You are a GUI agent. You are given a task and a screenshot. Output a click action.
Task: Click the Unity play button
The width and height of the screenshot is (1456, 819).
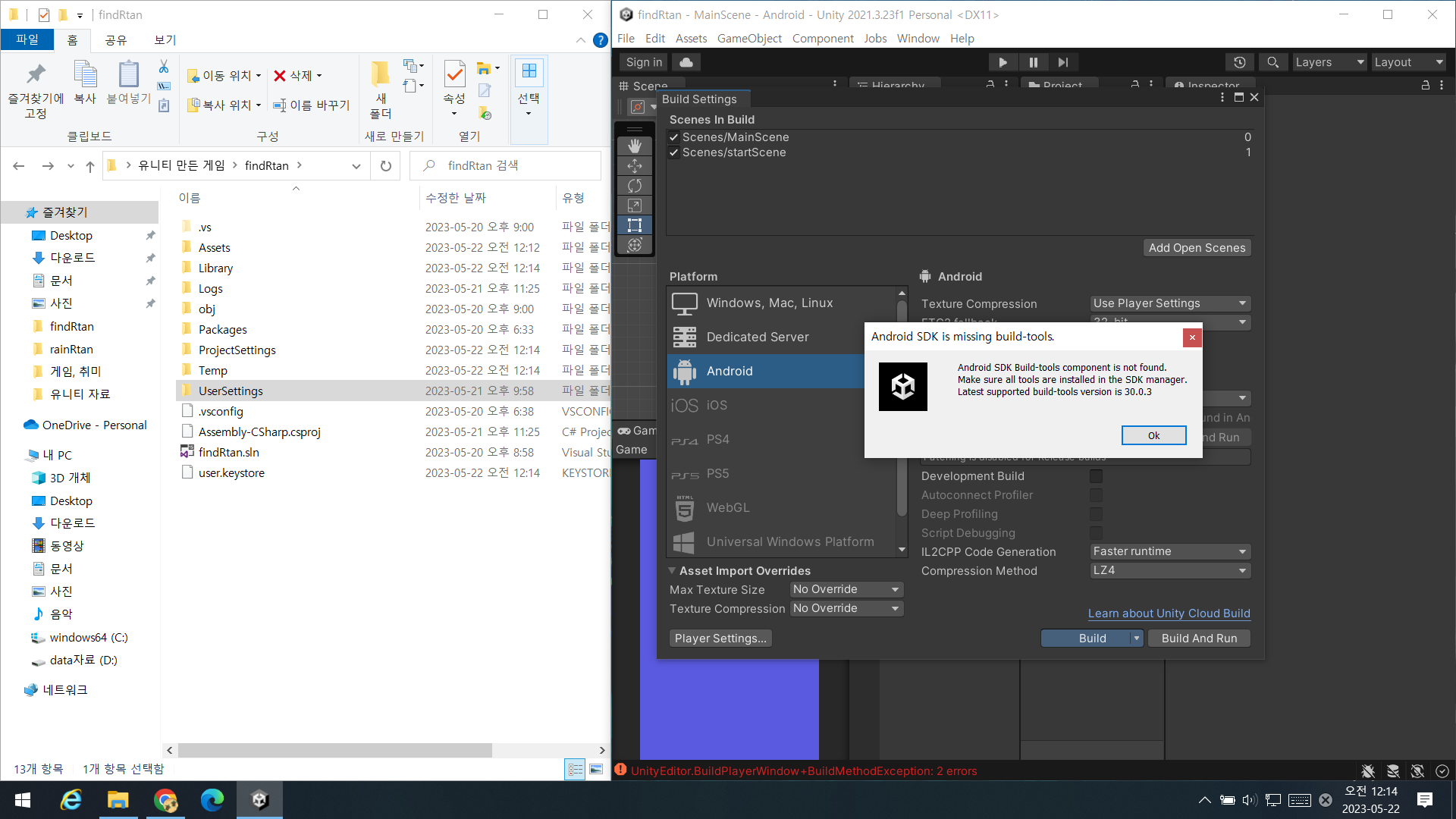(x=1003, y=62)
